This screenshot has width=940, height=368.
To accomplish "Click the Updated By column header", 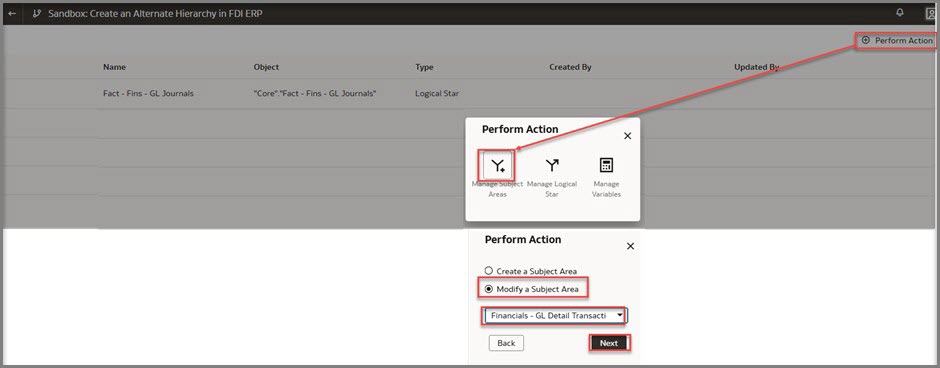I will (757, 67).
